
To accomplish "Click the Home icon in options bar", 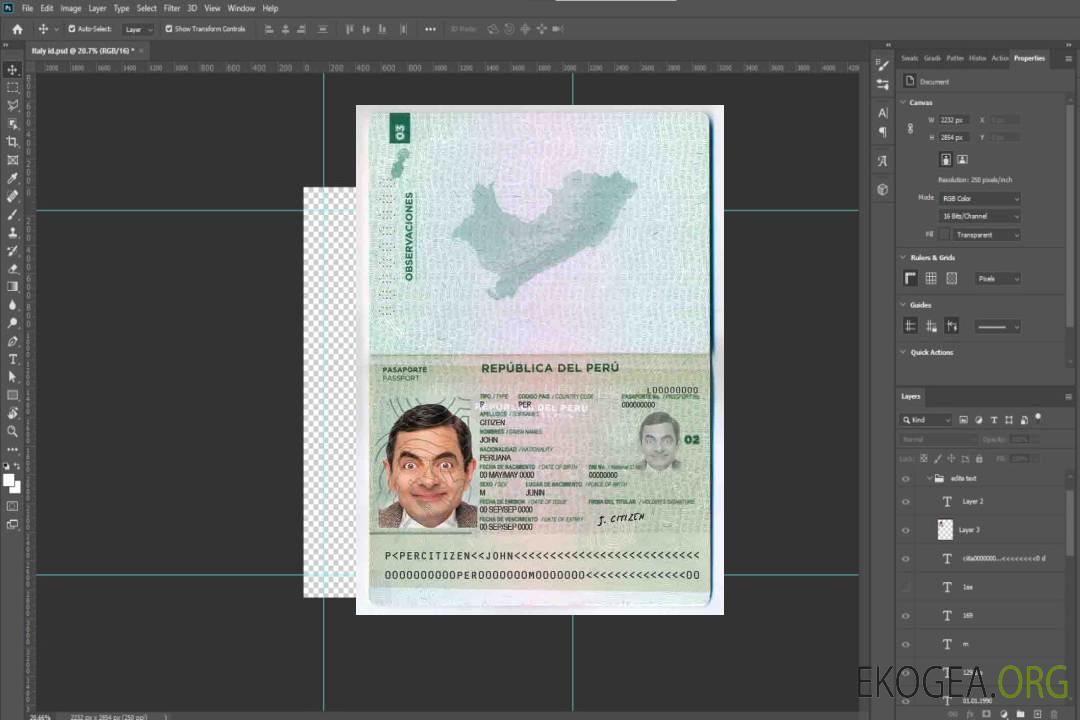I will [x=17, y=29].
